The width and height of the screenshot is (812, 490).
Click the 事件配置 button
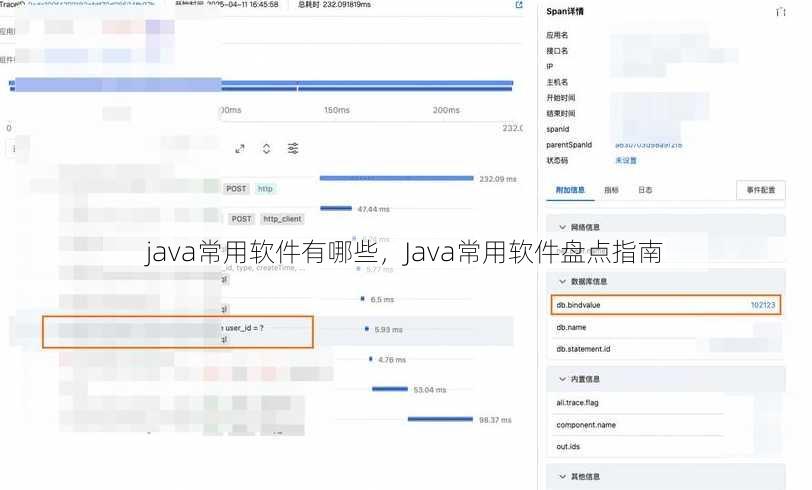[761, 190]
